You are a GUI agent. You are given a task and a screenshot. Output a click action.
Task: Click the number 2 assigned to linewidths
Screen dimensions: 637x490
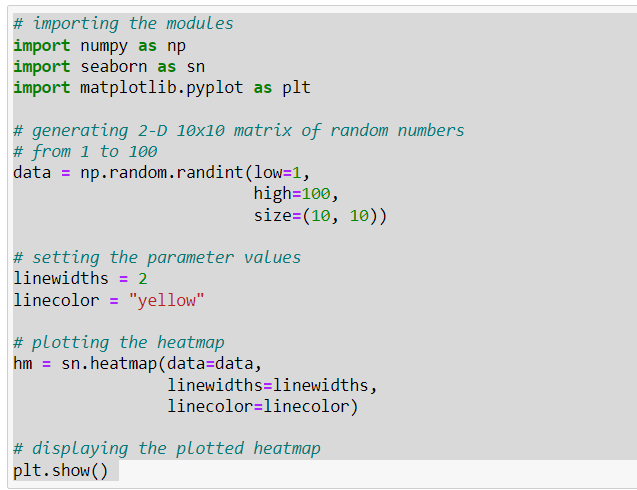143,278
